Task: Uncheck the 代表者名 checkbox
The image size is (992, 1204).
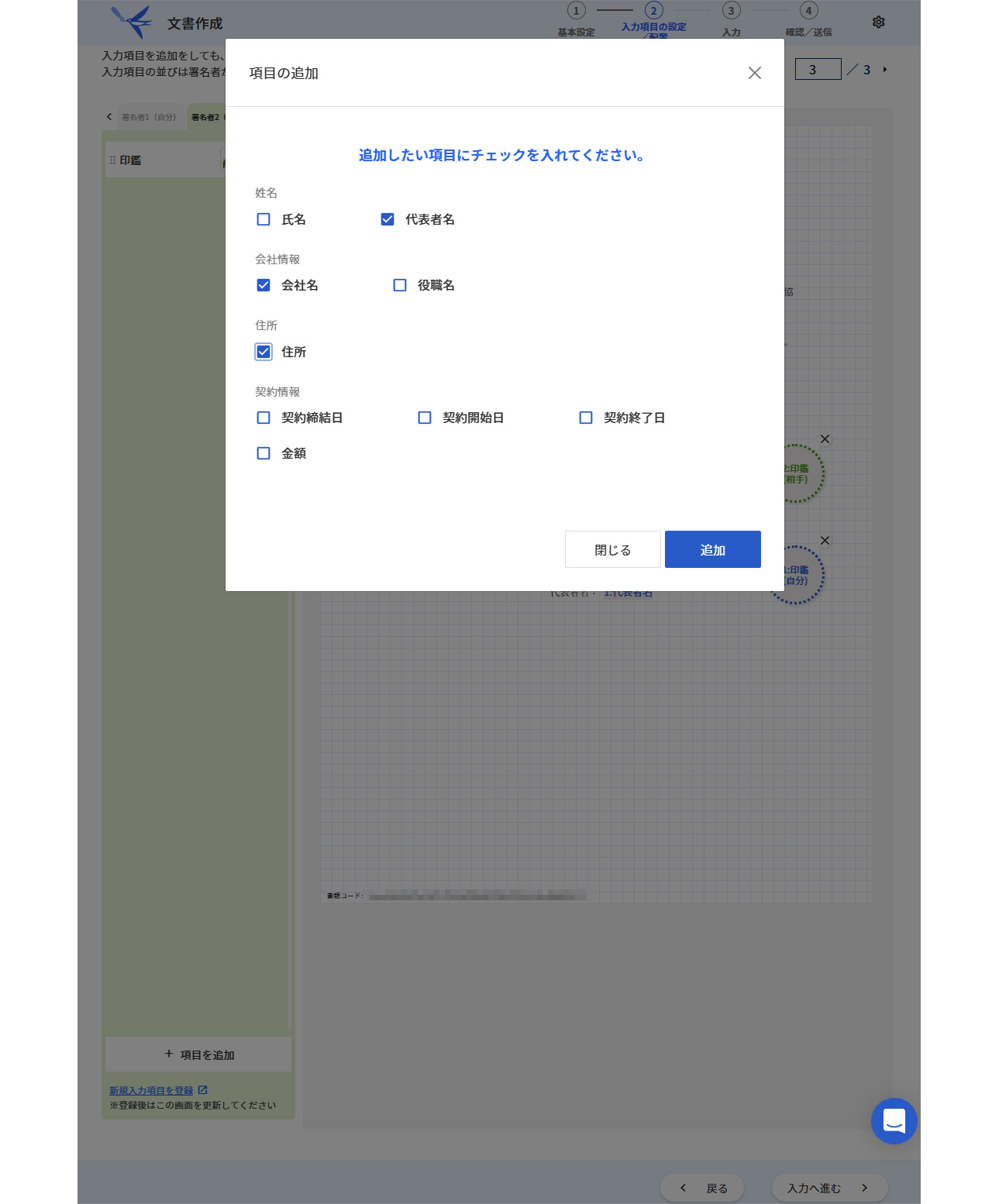Action: click(x=387, y=219)
